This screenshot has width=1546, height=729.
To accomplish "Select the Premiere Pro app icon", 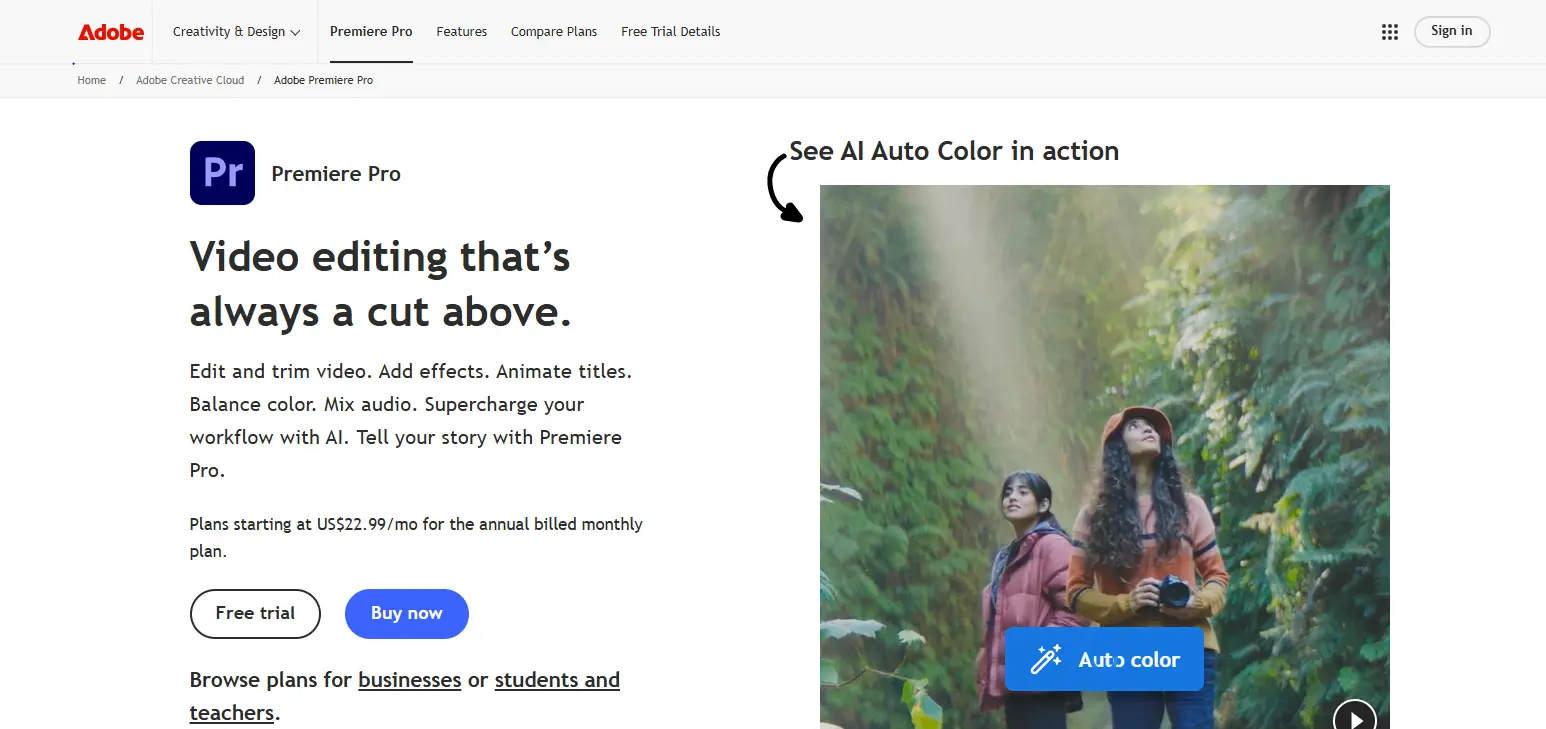I will pos(222,172).
